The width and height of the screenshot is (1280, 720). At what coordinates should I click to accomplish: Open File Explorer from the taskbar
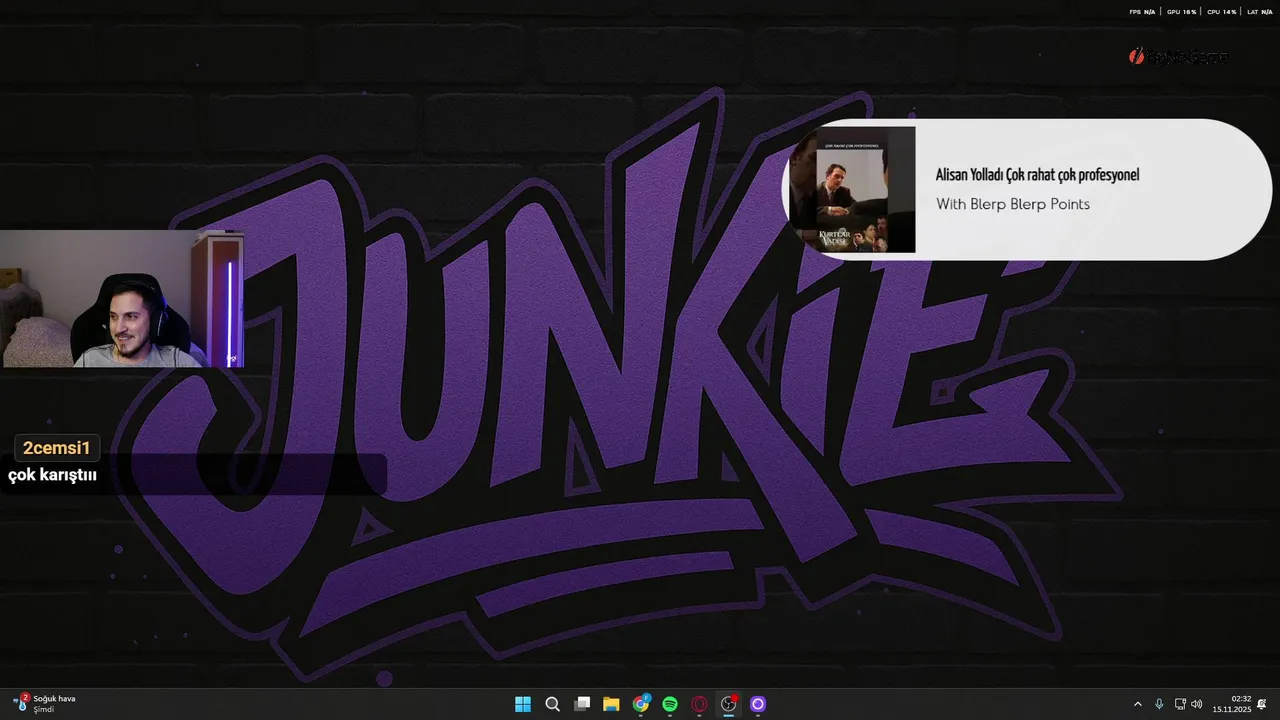[611, 704]
